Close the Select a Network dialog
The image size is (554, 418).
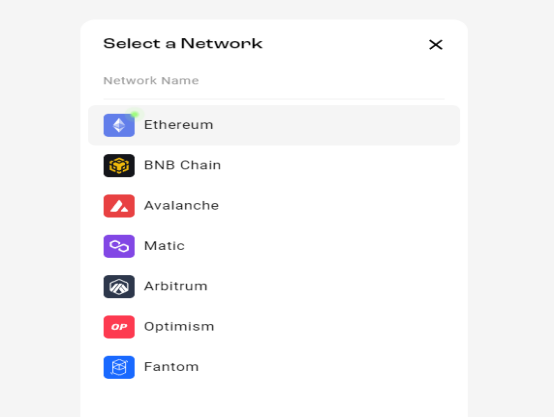click(x=436, y=45)
